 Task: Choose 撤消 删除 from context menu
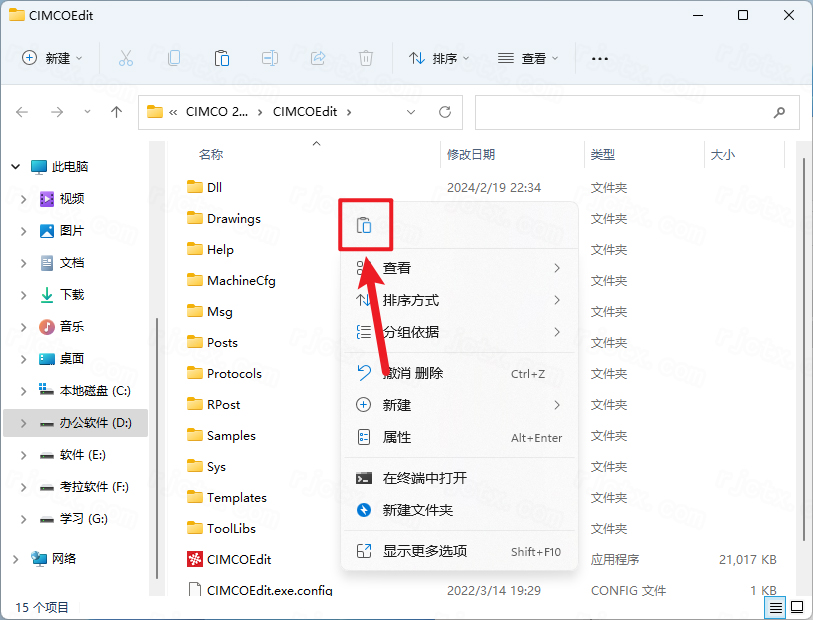tap(459, 373)
